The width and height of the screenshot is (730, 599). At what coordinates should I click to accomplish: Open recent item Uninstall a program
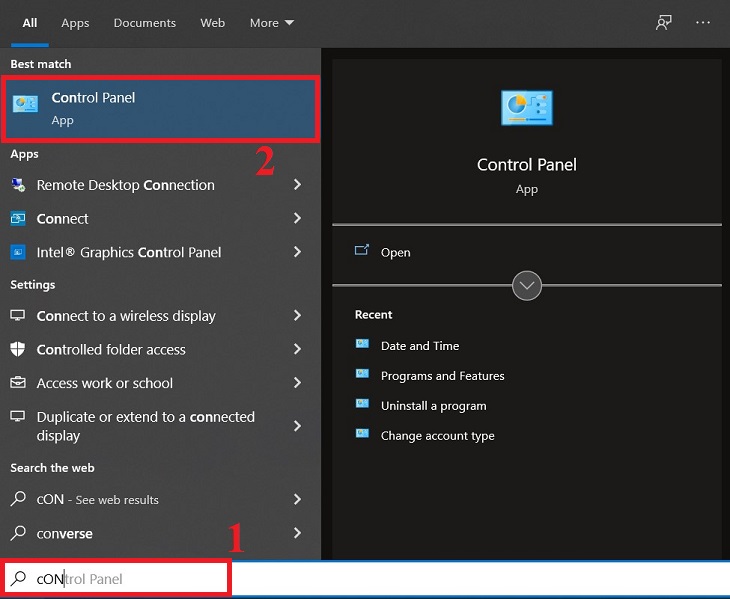click(x=433, y=406)
